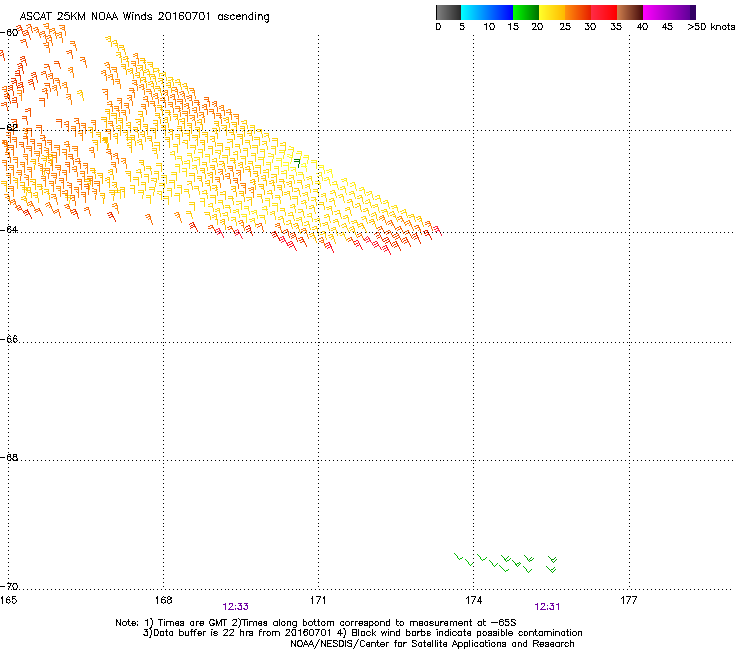Click the latitude label -68
This screenshot has height=650, width=740.
[9, 457]
